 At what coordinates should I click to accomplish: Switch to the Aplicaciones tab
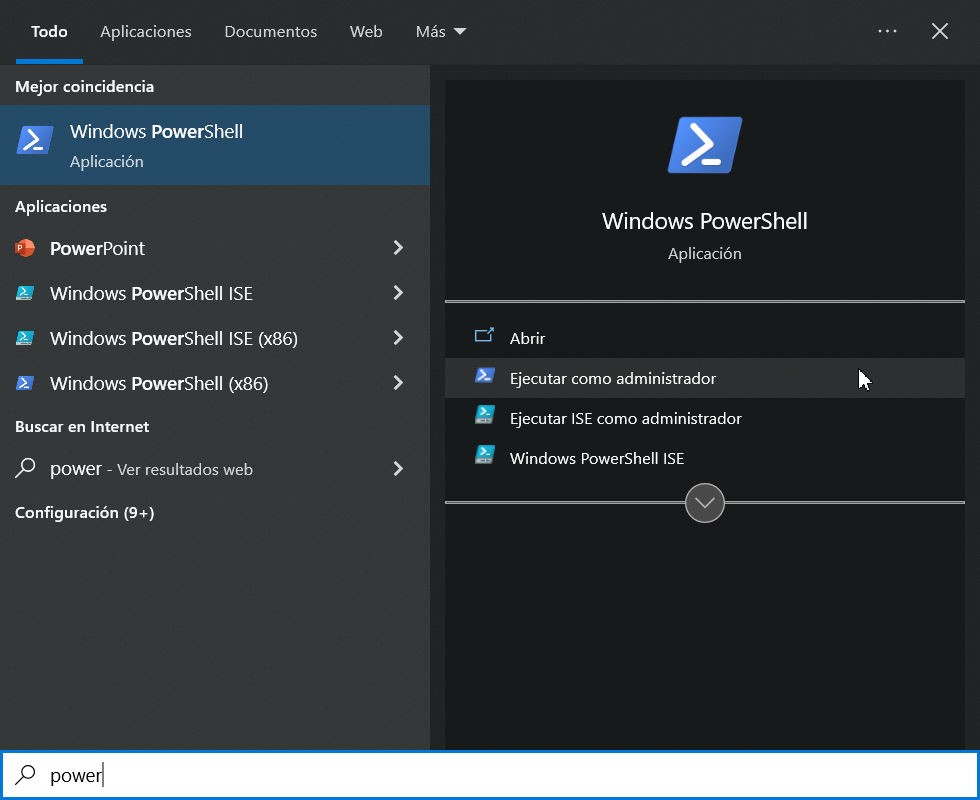(x=146, y=31)
